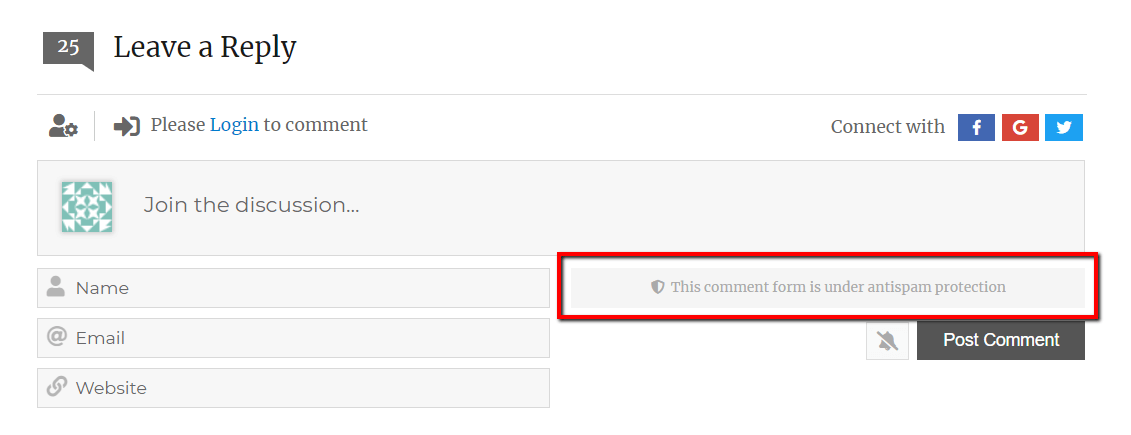Click the 25 comment count badge

(68, 48)
